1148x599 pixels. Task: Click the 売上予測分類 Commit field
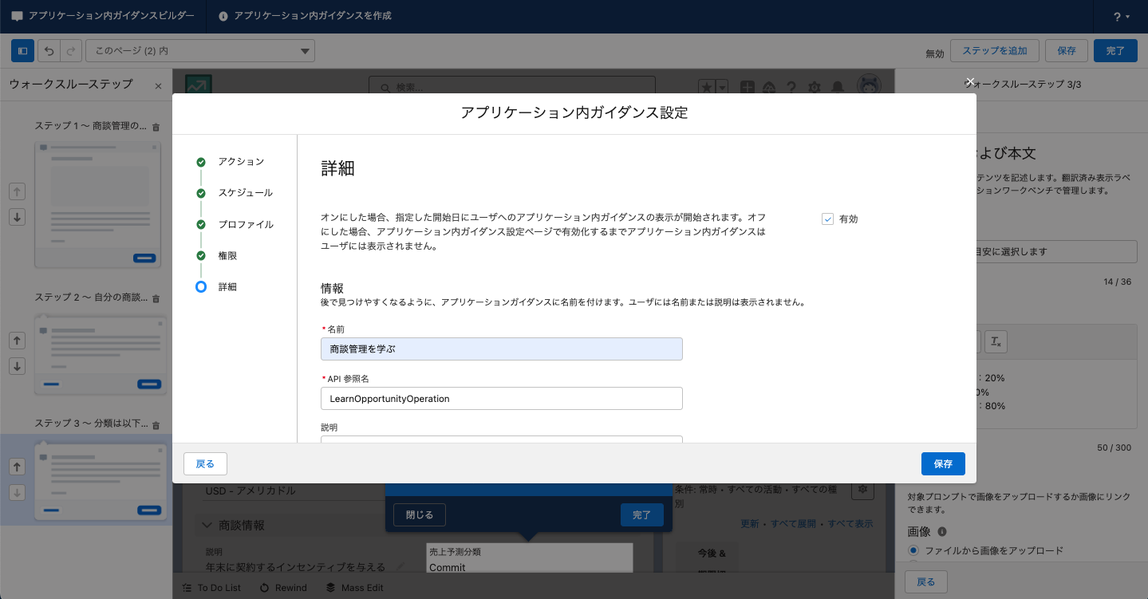pos(529,559)
